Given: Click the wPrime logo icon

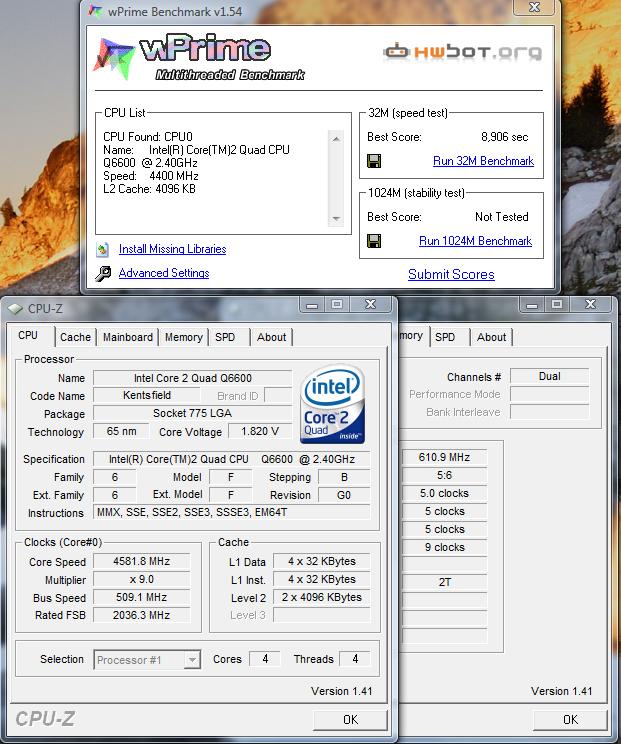Looking at the screenshot, I should (x=114, y=58).
